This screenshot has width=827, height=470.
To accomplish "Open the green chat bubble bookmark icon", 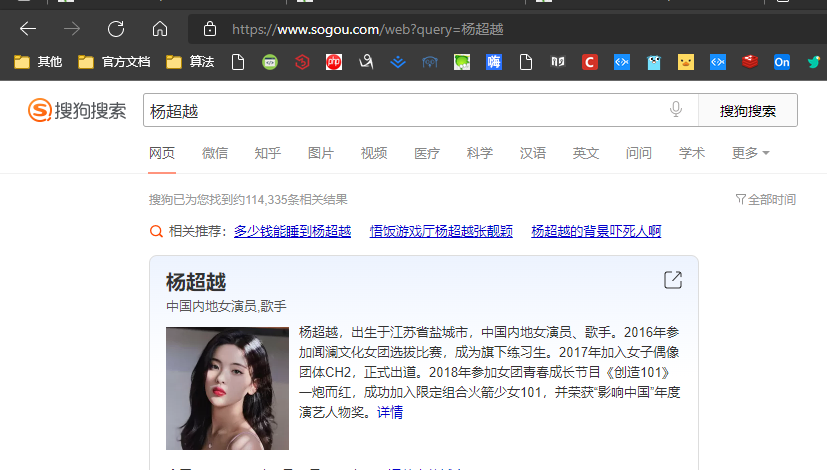I will (462, 62).
